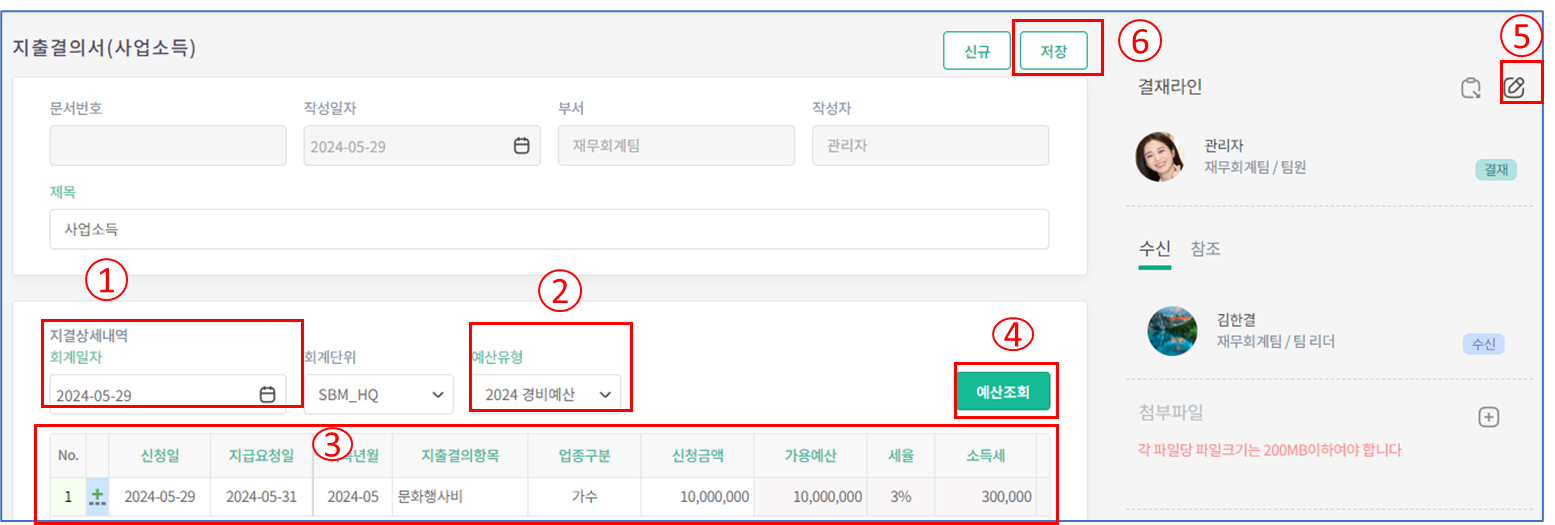Switch to the 참조 tab
This screenshot has width=1555, height=525.
click(1205, 249)
